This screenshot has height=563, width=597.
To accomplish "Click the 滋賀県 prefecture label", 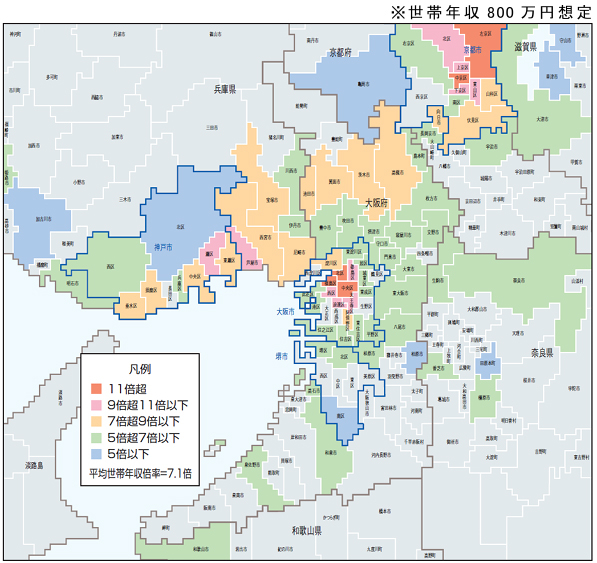I will coord(525,46).
